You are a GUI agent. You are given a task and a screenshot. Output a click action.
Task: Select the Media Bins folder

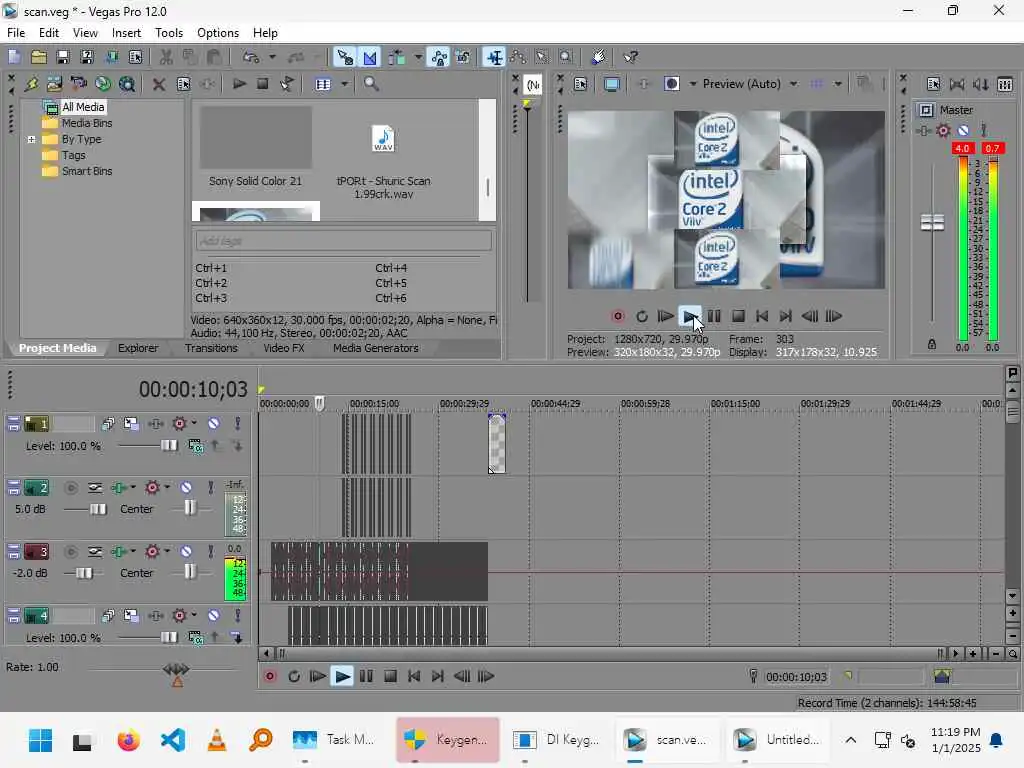(87, 123)
